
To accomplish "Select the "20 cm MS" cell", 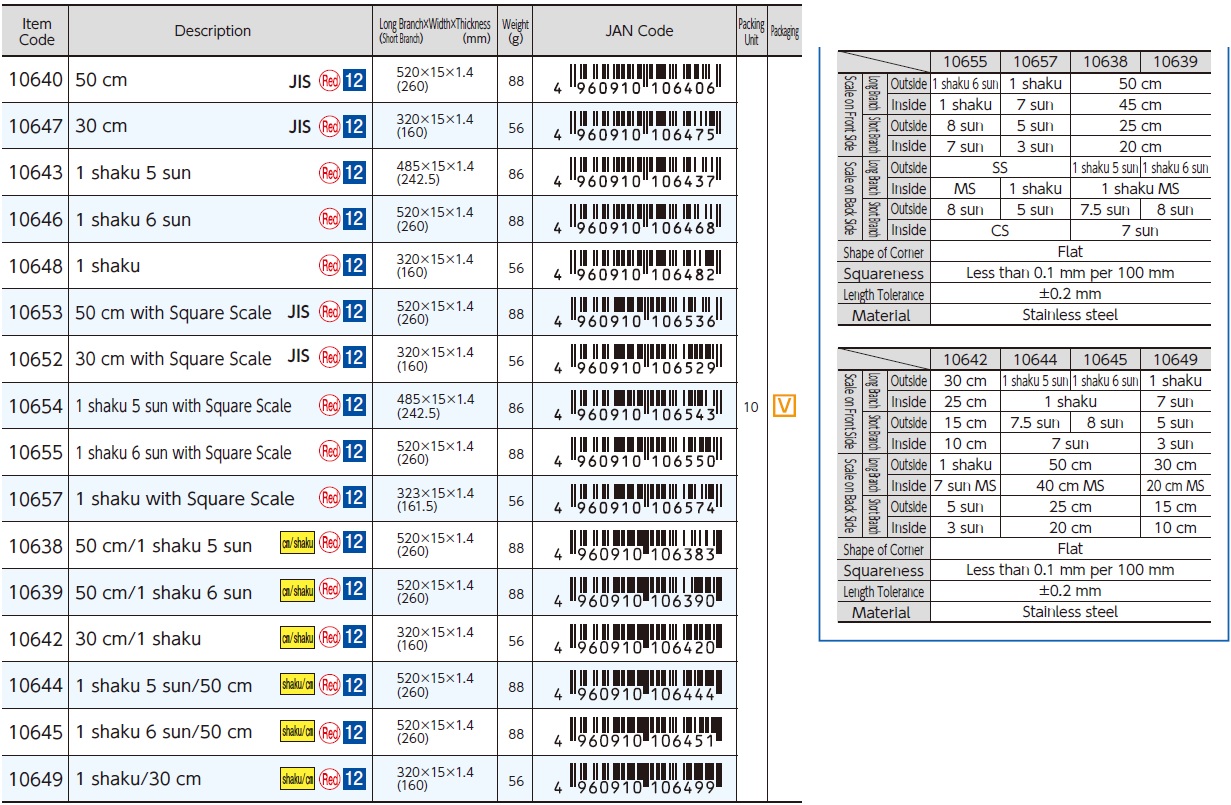I will [x=1175, y=486].
